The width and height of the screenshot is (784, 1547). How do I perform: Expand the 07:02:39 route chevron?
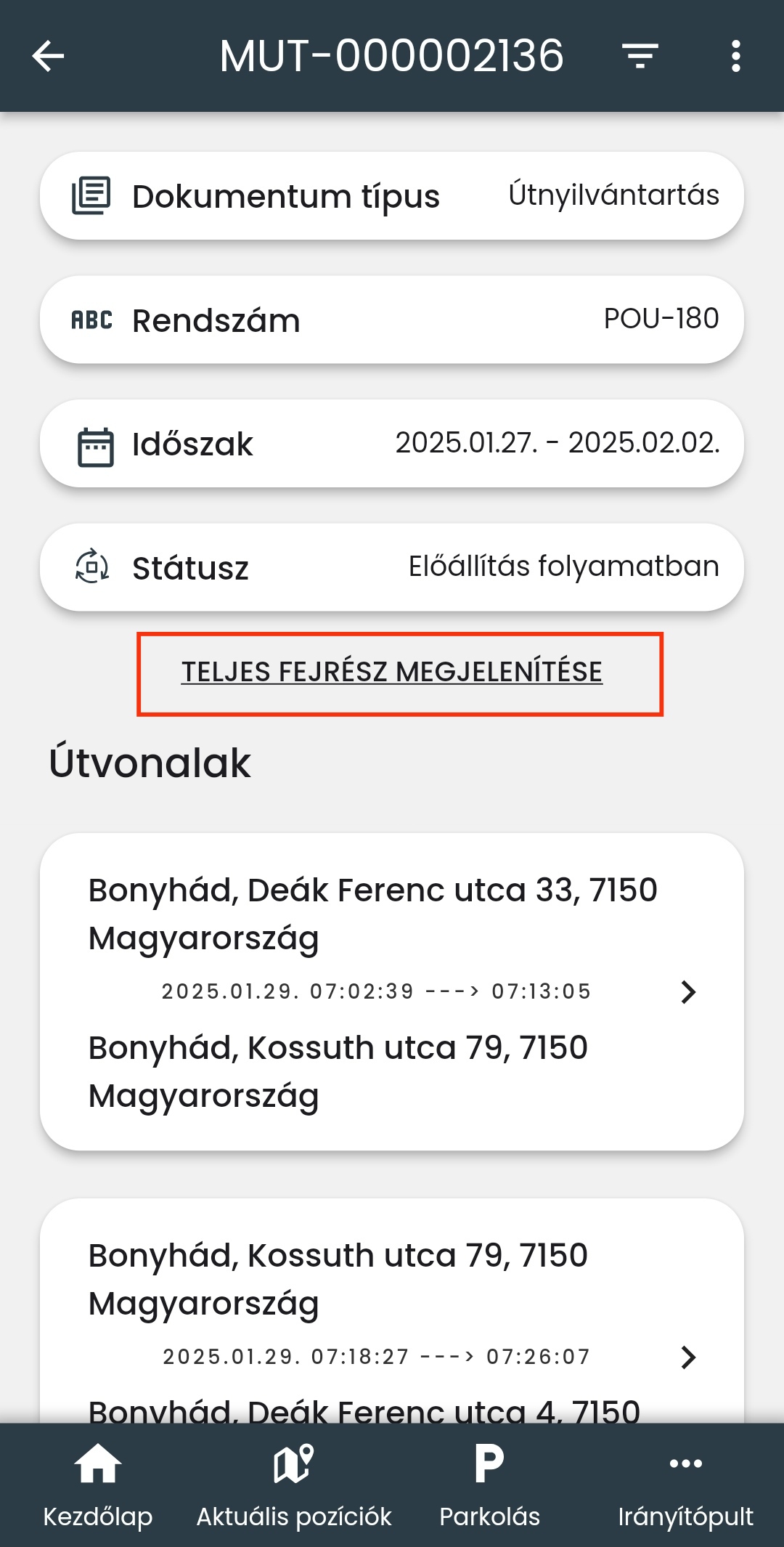(x=688, y=992)
